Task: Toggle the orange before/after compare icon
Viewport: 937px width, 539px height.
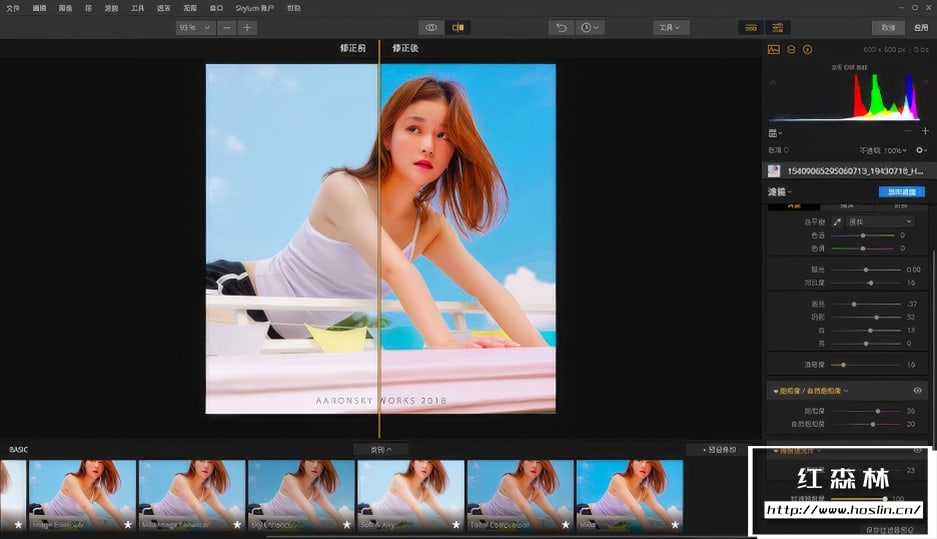Action: point(458,27)
